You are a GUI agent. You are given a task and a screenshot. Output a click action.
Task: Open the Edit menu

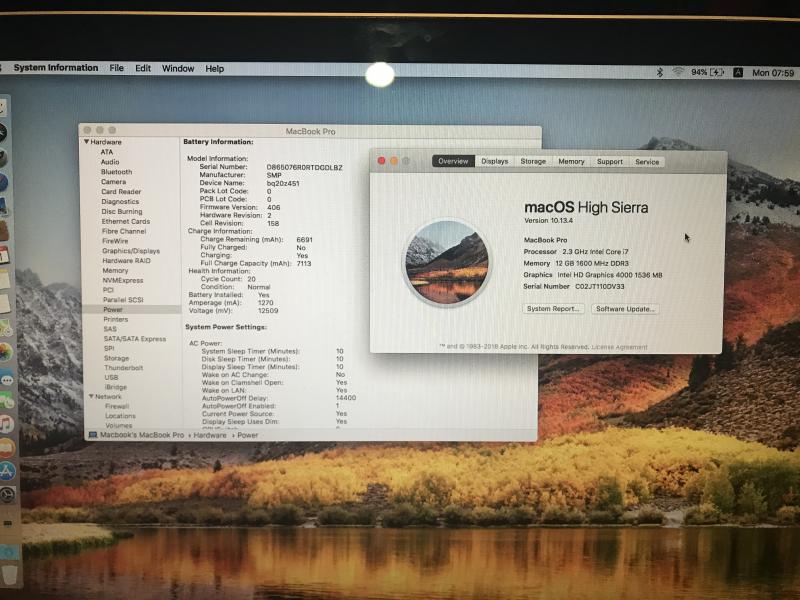[x=143, y=68]
